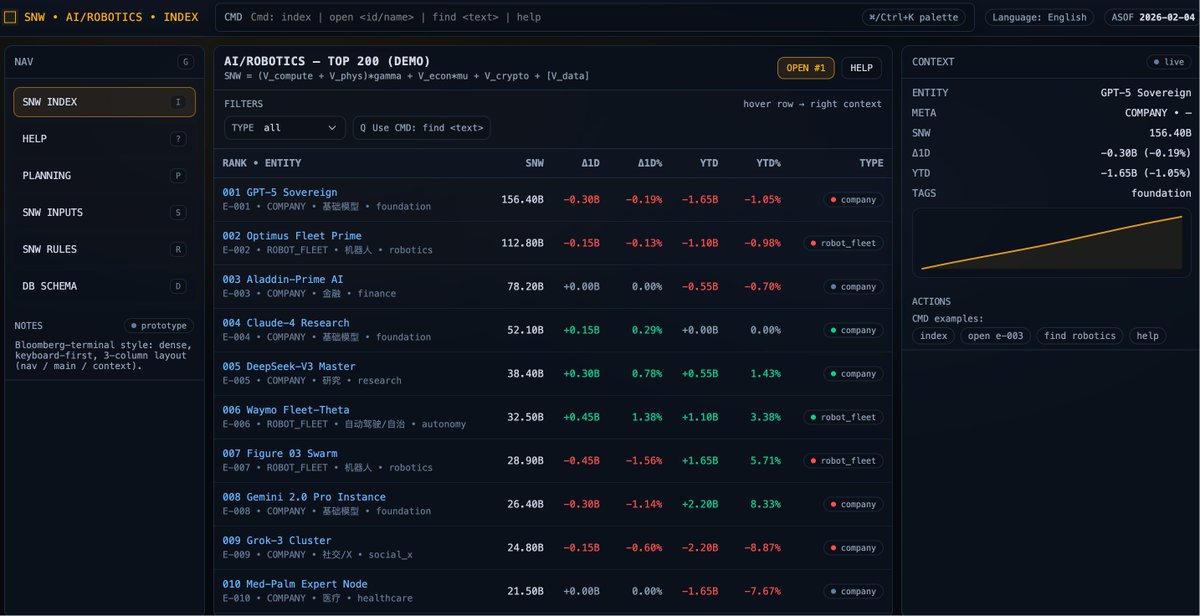Open the 002 Optimus Fleet Prime link
The image size is (1200, 616).
(292, 236)
